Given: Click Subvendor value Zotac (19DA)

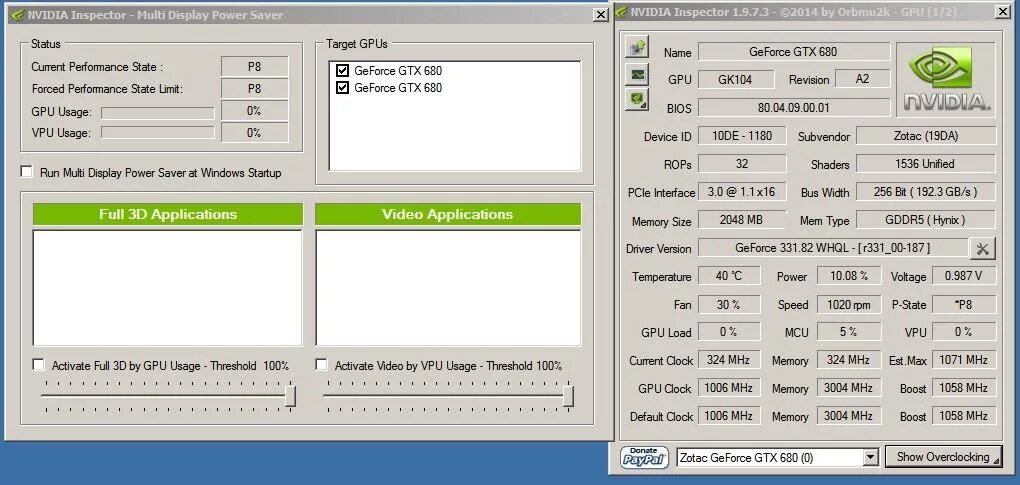Looking at the screenshot, I should pos(926,136).
